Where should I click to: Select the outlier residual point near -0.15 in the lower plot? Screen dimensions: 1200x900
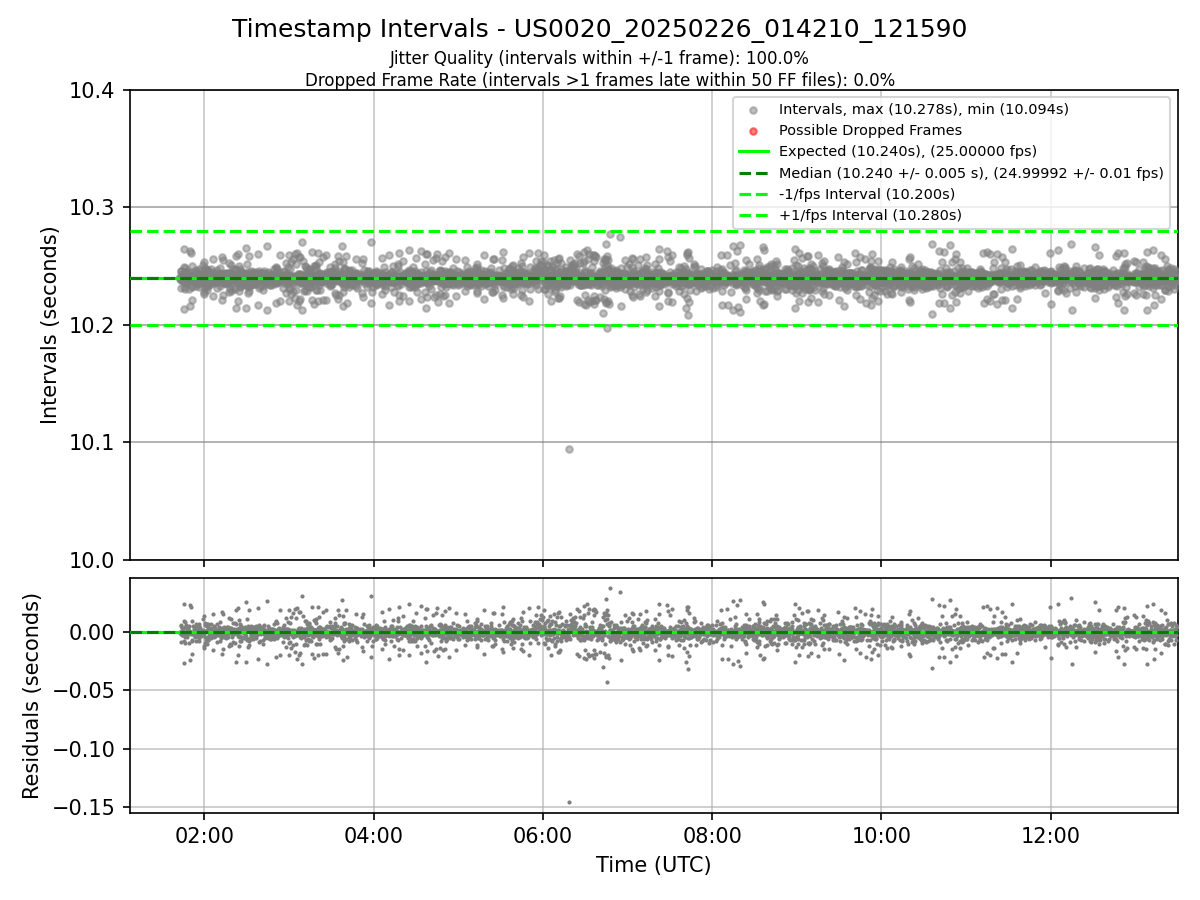click(570, 802)
